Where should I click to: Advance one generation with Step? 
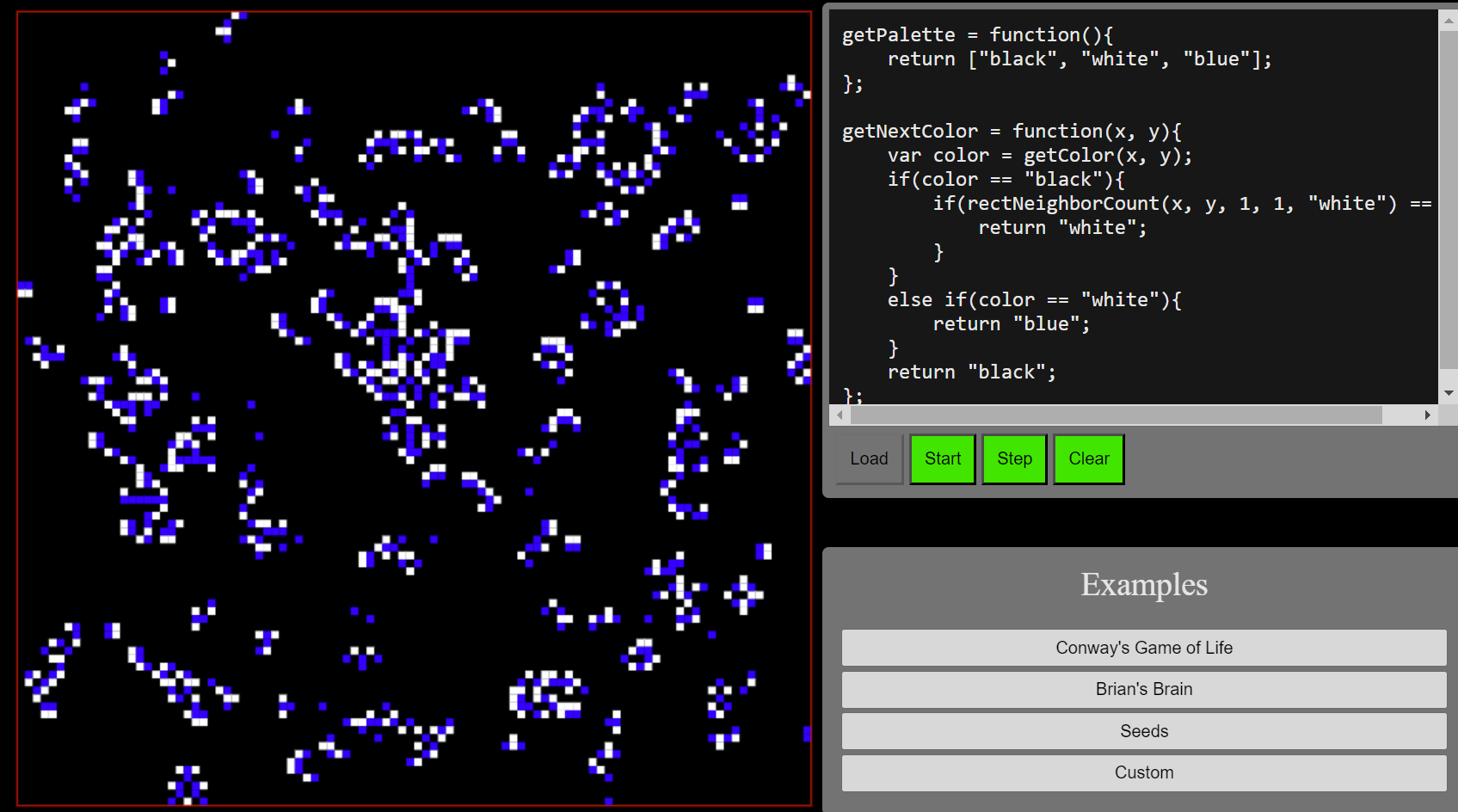pos(1014,459)
